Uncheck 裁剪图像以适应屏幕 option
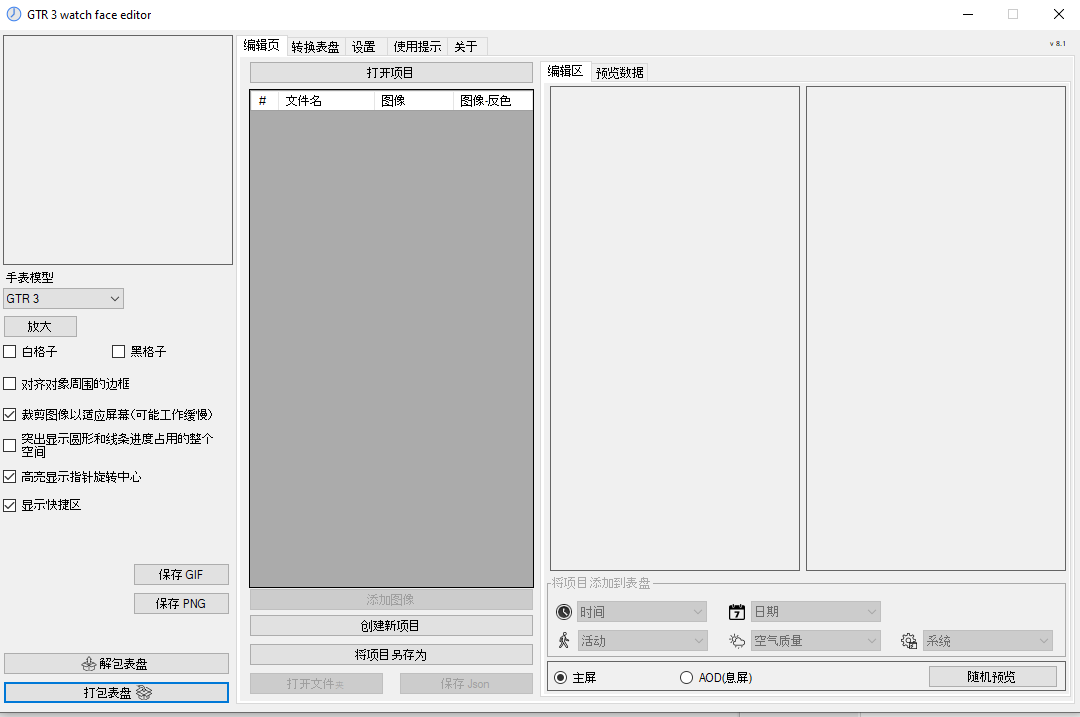Viewport: 1080px width, 717px height. click(x=10, y=415)
